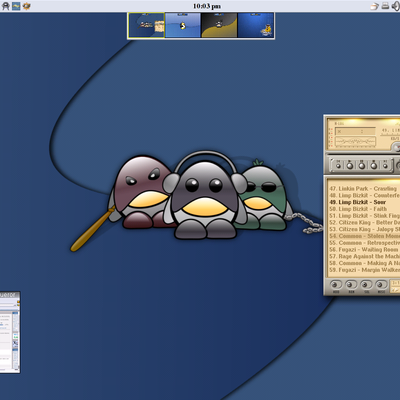Switch to the second light-blue workspace thumbnail
Screen dimensions: 400x400
183,25
